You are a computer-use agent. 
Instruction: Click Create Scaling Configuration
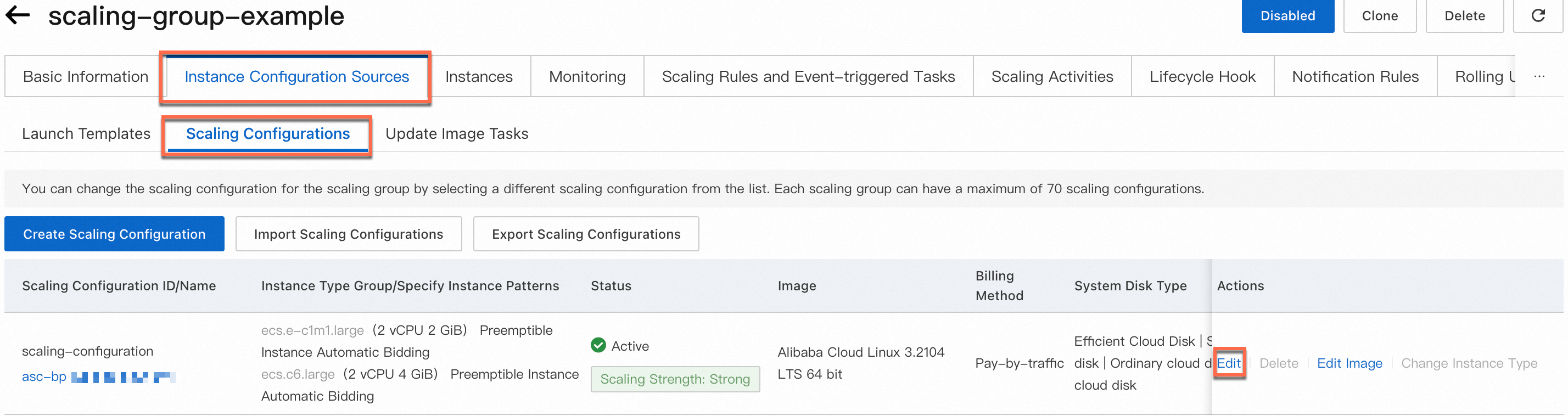tap(114, 234)
